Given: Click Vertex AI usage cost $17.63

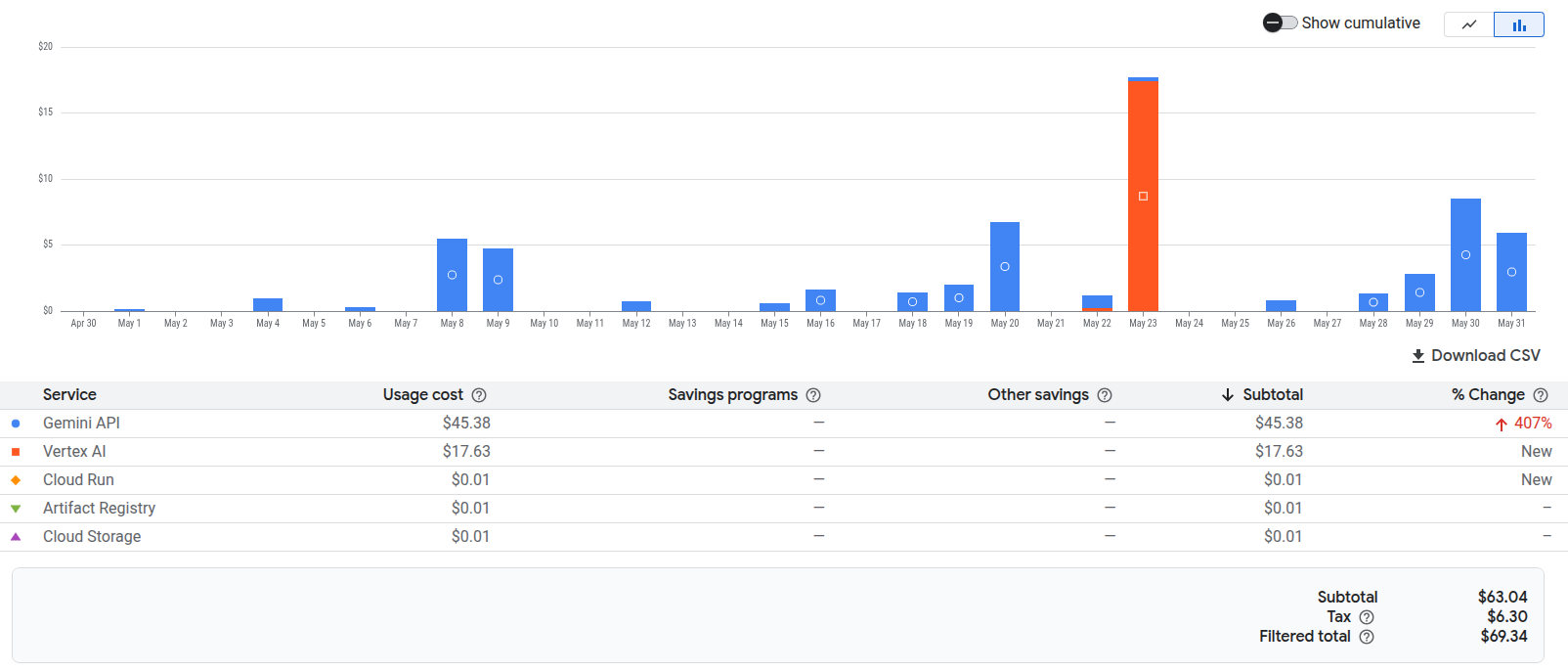Looking at the screenshot, I should pos(466,452).
